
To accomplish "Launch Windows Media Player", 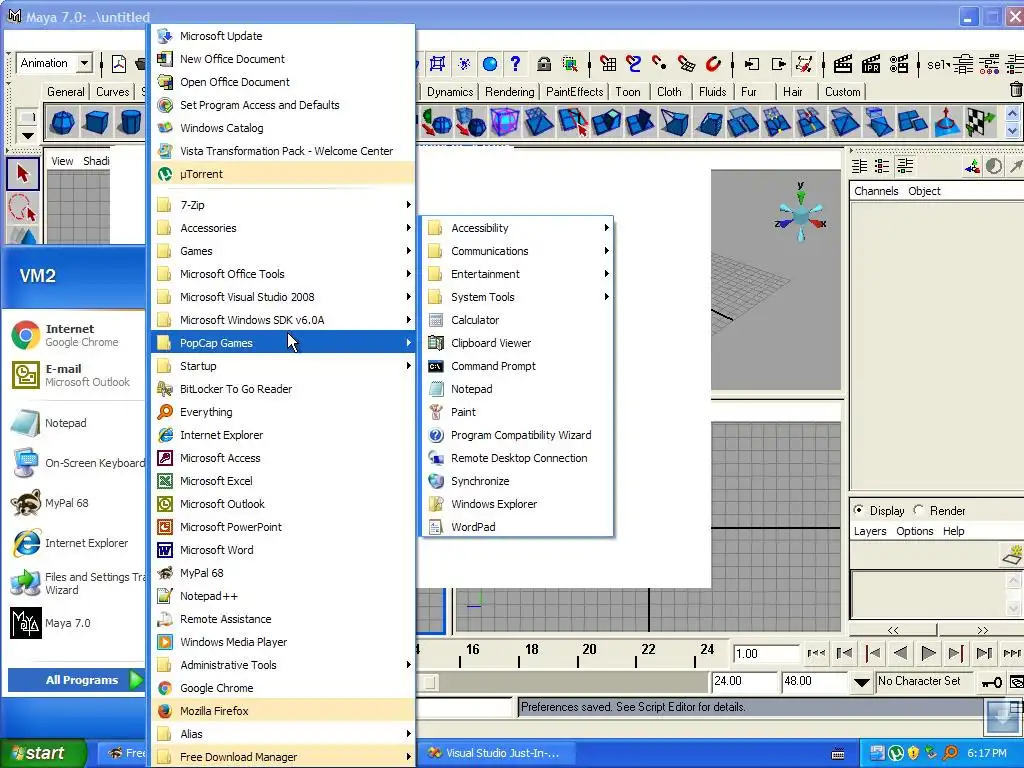I will coord(283,642).
